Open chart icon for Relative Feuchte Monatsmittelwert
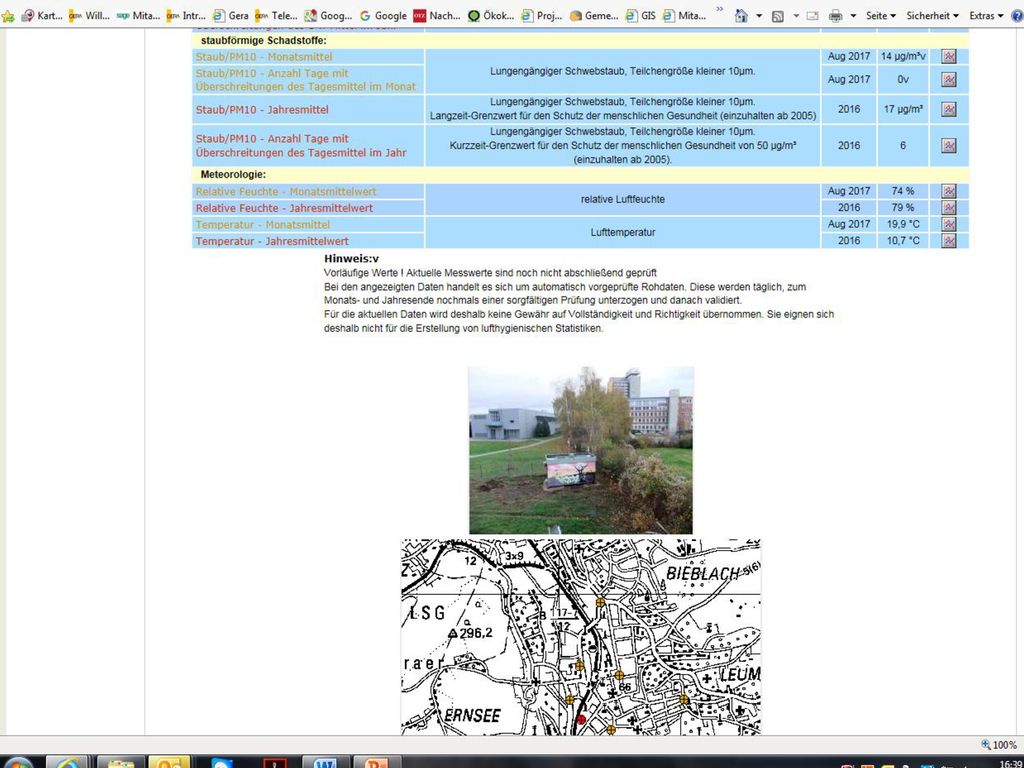This screenshot has height=768, width=1024. pos(949,191)
